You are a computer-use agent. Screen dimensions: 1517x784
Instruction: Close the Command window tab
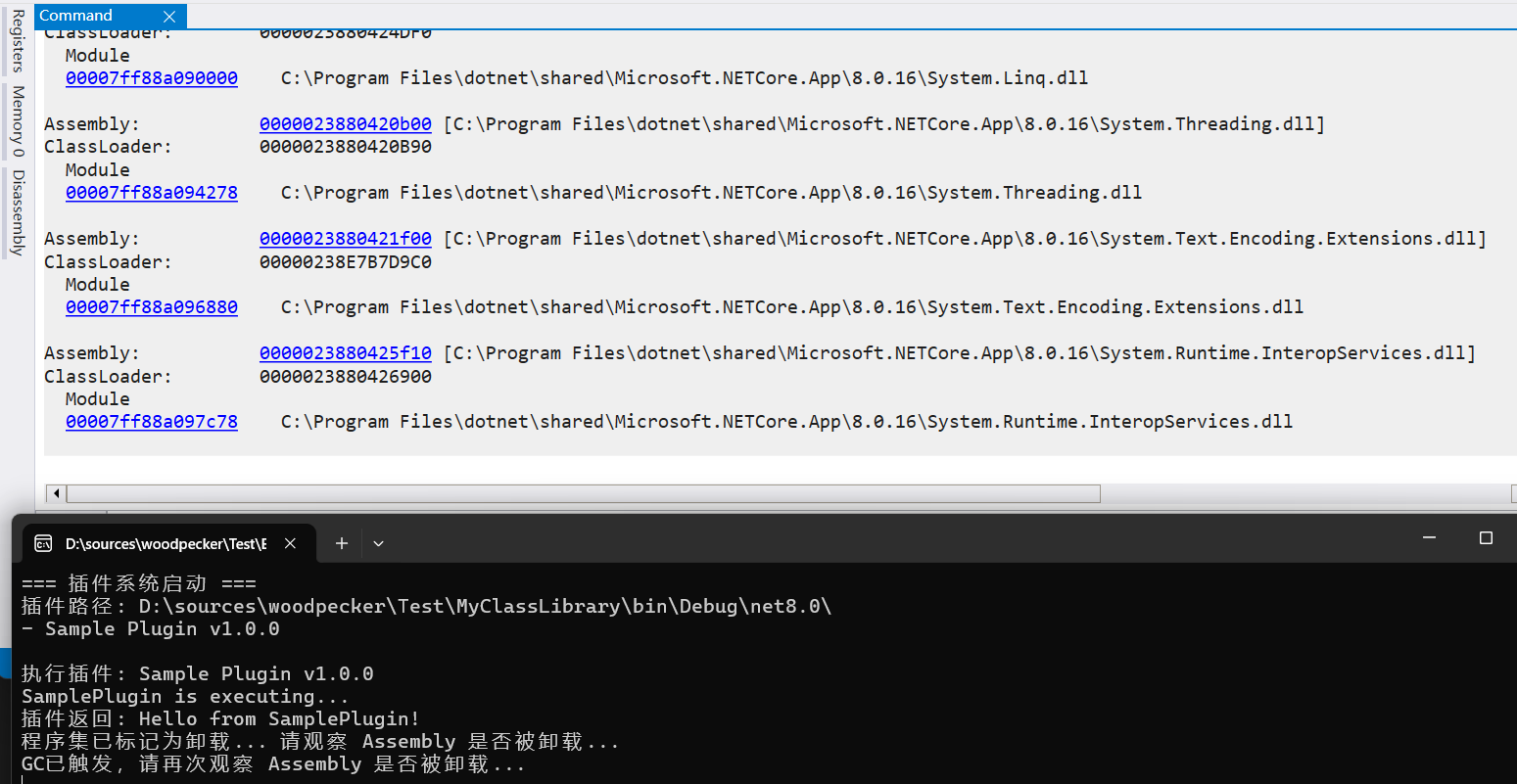[169, 17]
